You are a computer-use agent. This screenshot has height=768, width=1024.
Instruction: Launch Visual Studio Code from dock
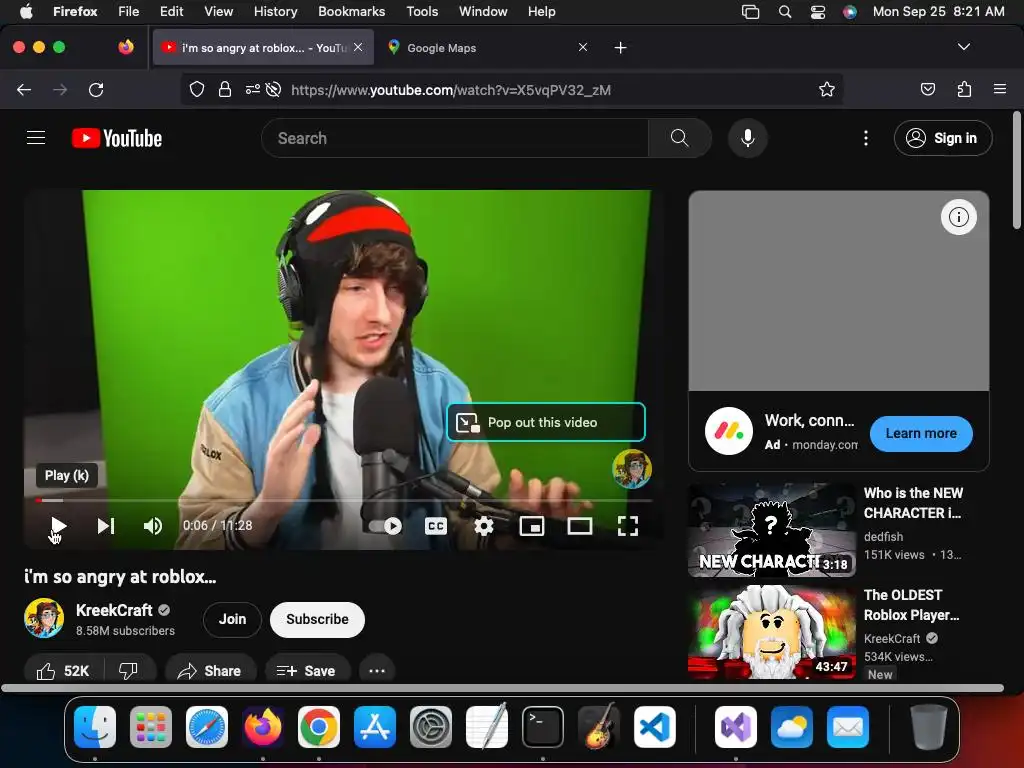pyautogui.click(x=654, y=727)
